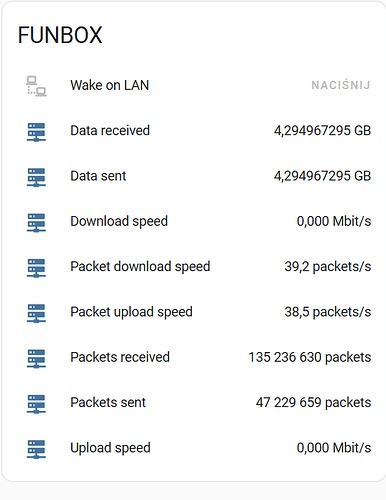Click the 38,5 packets/s value
This screenshot has width=386, height=500.
pyautogui.click(x=328, y=312)
